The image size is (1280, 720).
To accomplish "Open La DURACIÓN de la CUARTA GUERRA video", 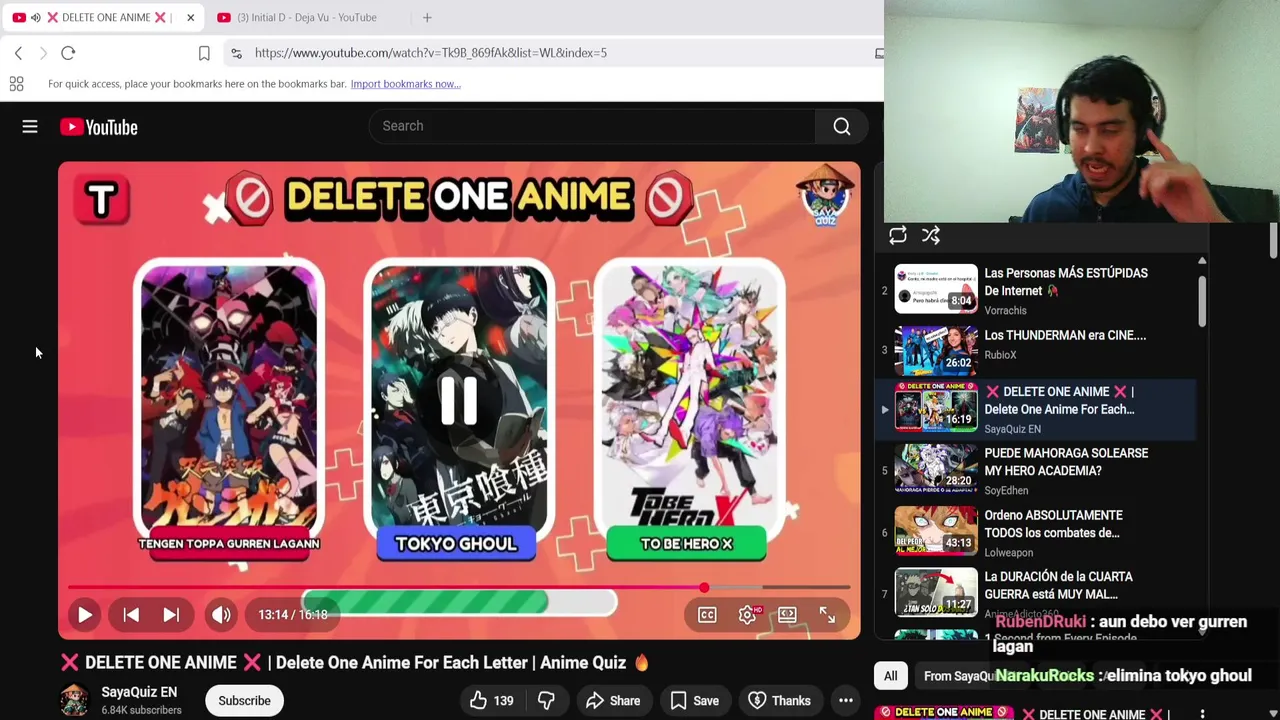I will pyautogui.click(x=1035, y=594).
